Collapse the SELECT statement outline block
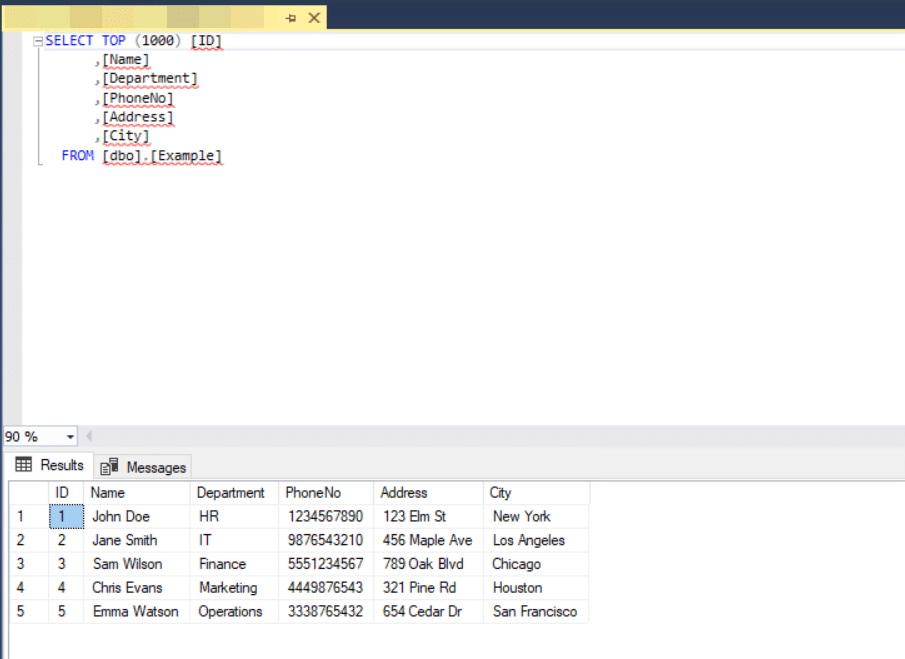This screenshot has width=905, height=659. pyautogui.click(x=38, y=41)
